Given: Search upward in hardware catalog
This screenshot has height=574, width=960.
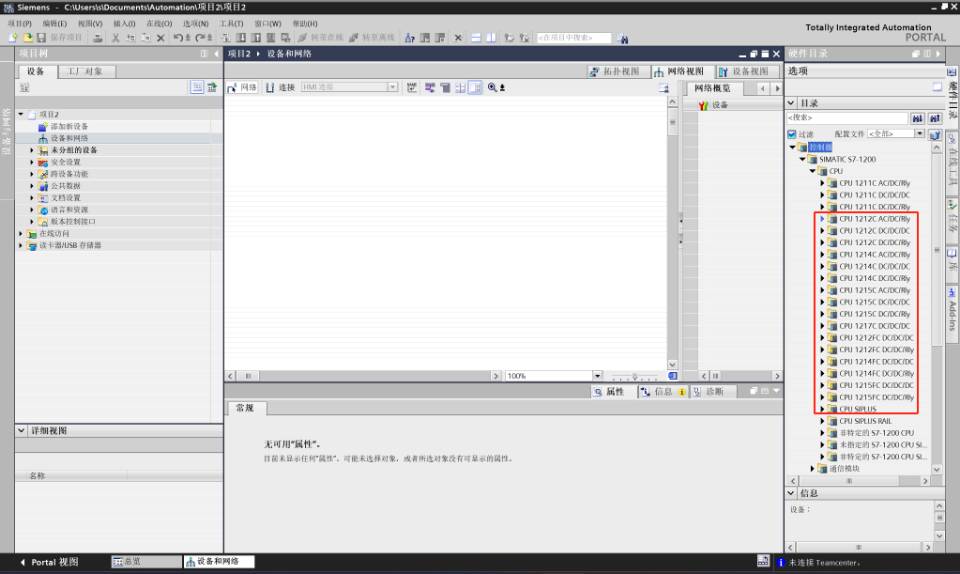Looking at the screenshot, I should 934,118.
